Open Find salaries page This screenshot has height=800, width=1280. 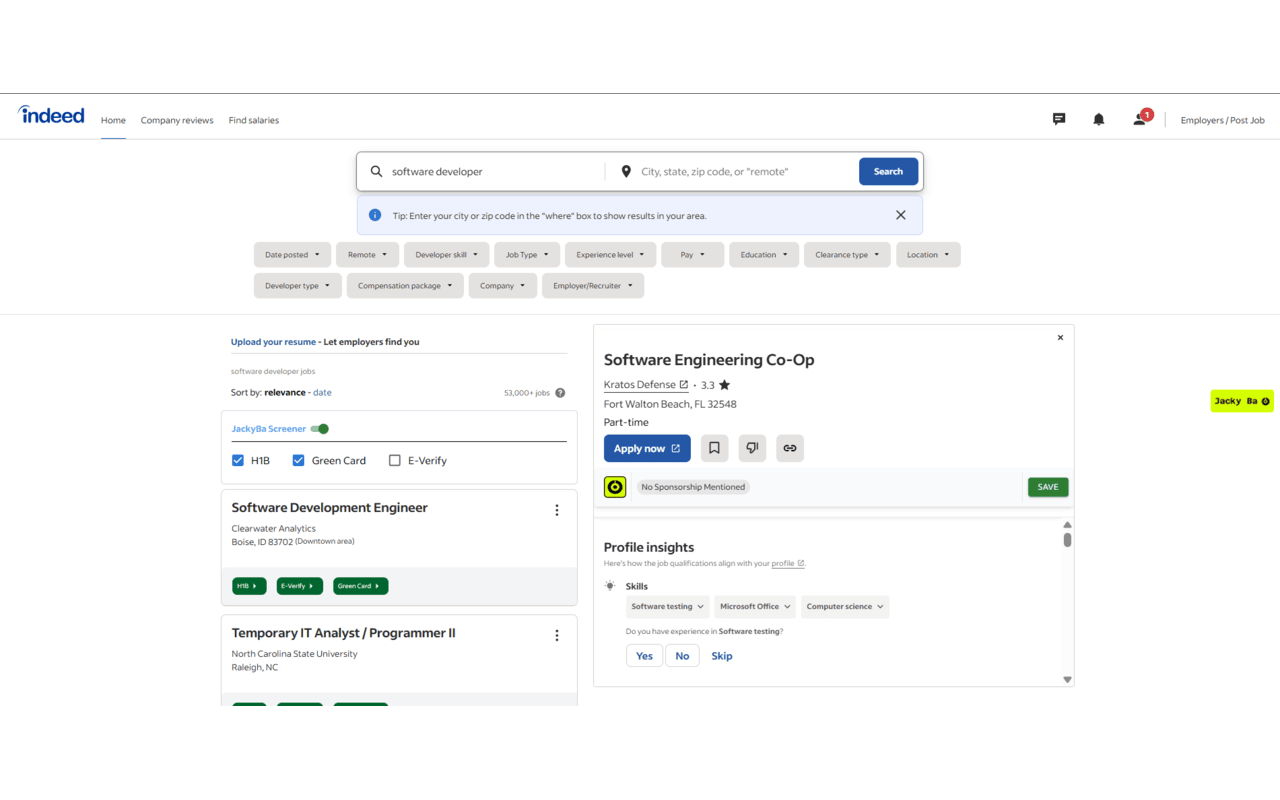254,120
